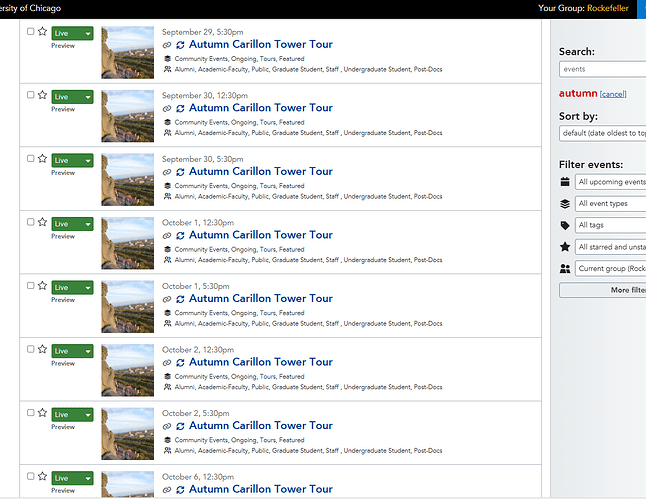Cancel the autumn search term
Viewport: 646px width, 500px height.
613,94
